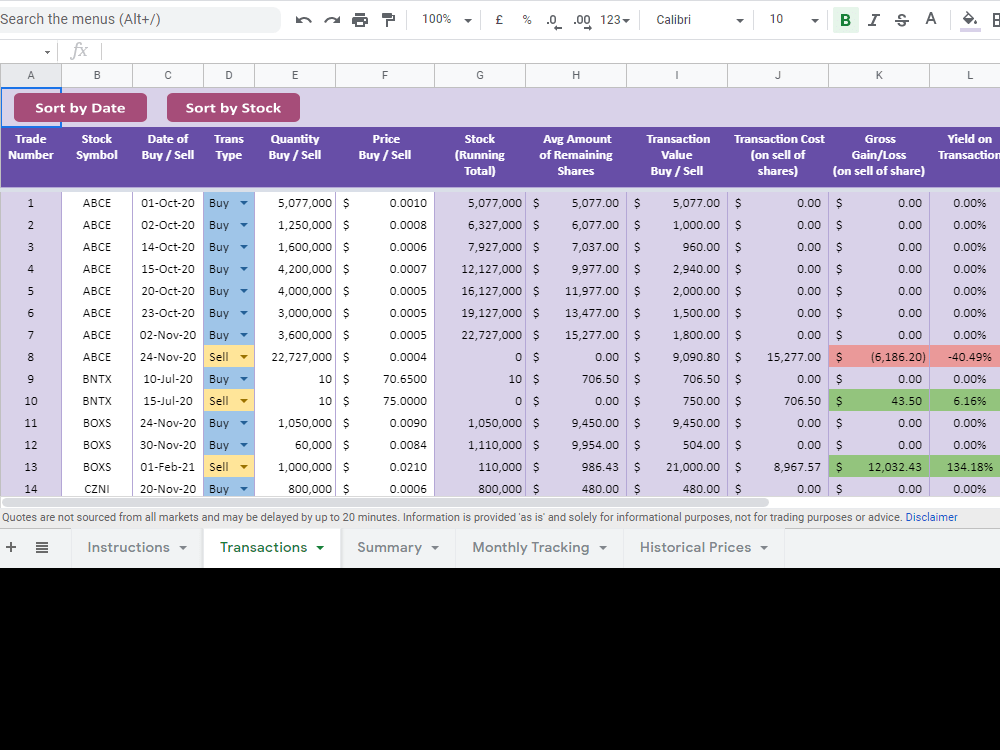Open the Print dialog
1000x750 pixels.
pyautogui.click(x=360, y=19)
